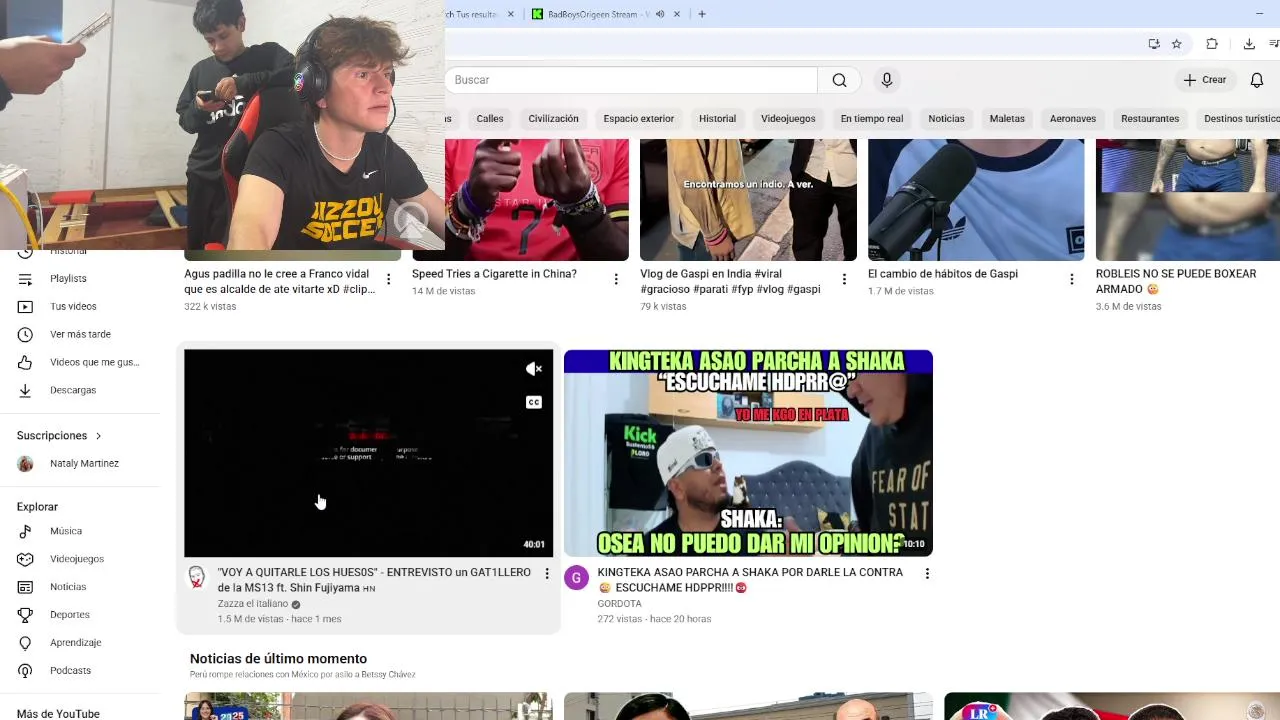Select the Civilización filter chip
This screenshot has height=720, width=1280.
click(554, 118)
